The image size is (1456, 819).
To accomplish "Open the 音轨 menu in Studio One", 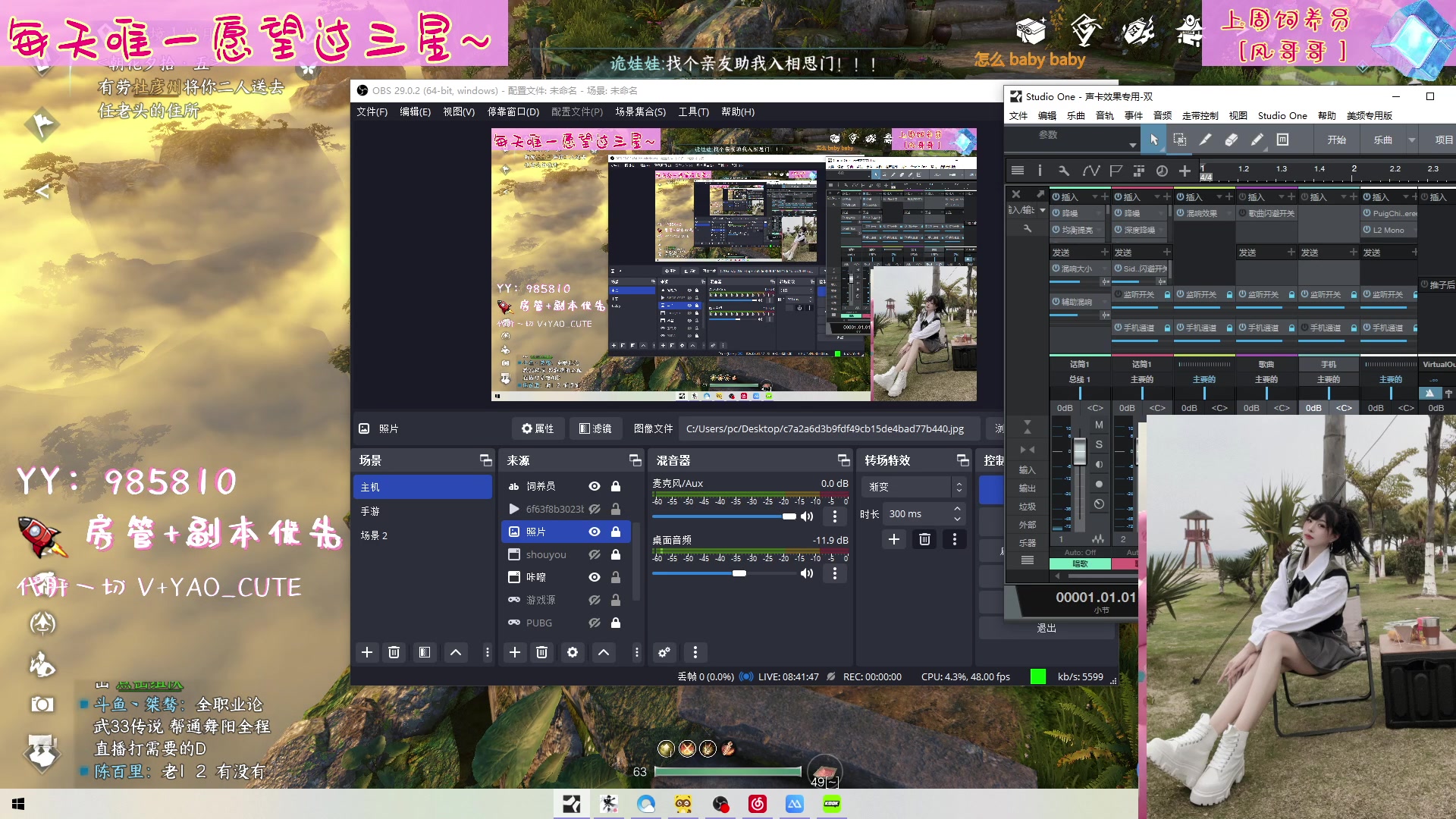I will pyautogui.click(x=1104, y=115).
